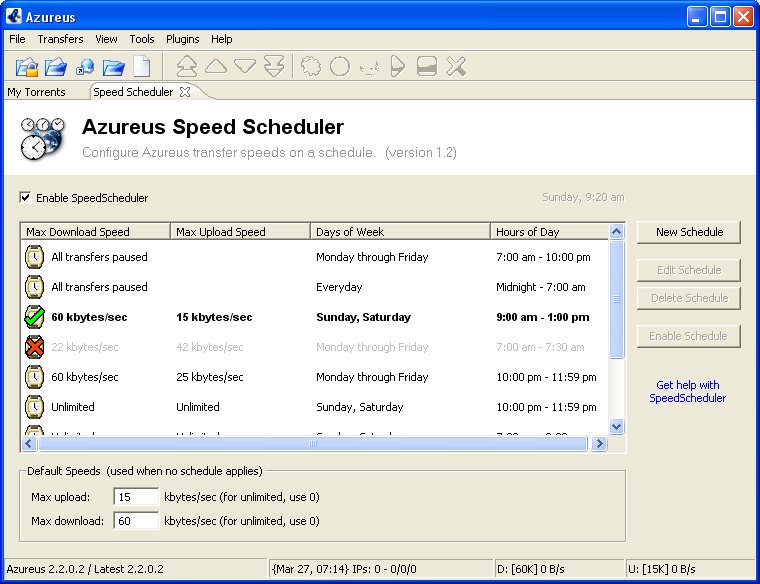
Task: Click '42 kbytes/sec' greyed cell
Action: click(x=209, y=347)
